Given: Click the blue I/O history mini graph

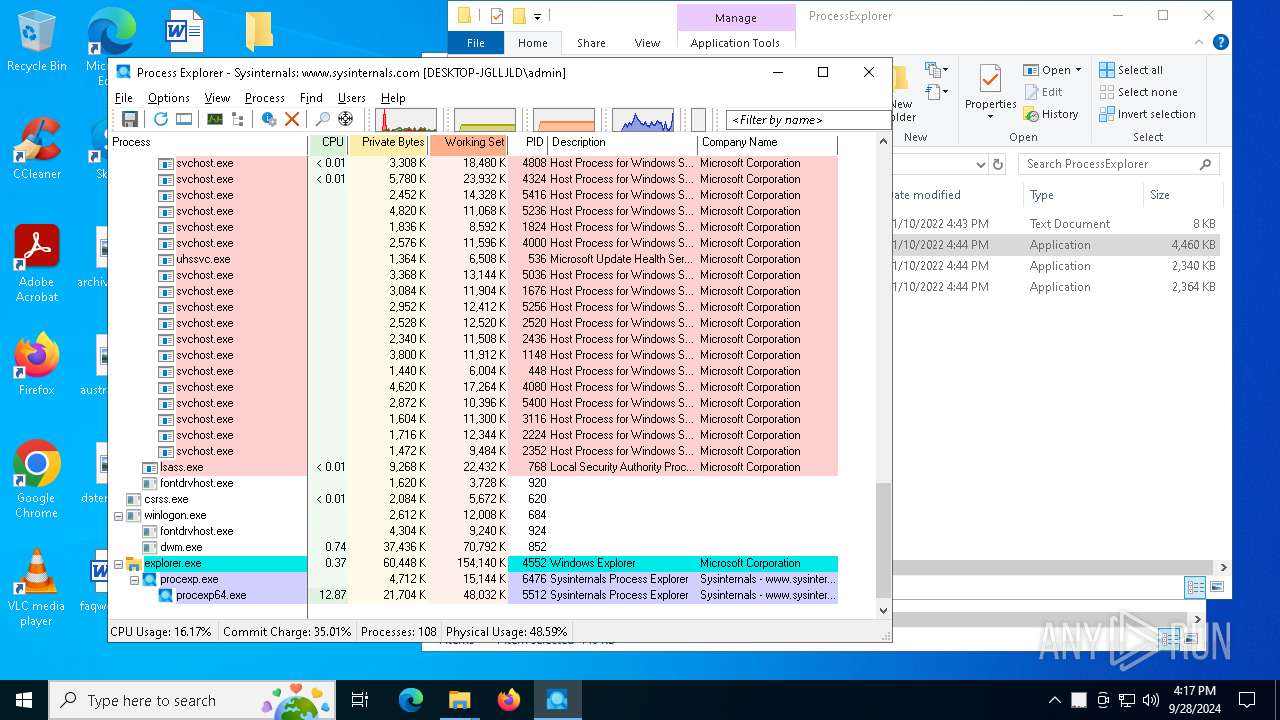Looking at the screenshot, I should click(x=643, y=120).
